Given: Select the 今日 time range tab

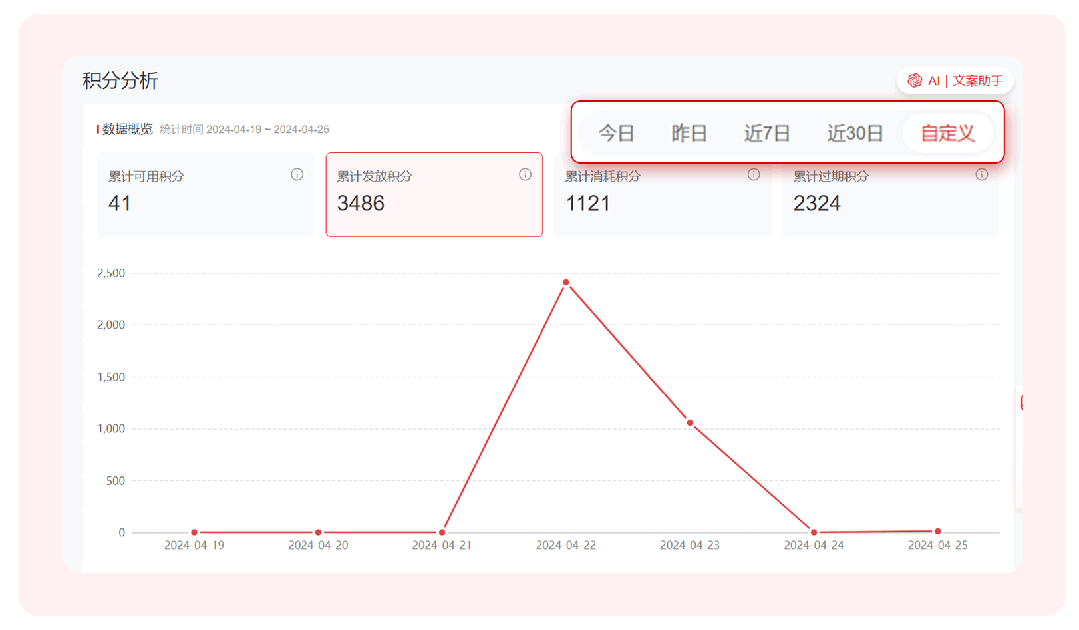Looking at the screenshot, I should (617, 133).
